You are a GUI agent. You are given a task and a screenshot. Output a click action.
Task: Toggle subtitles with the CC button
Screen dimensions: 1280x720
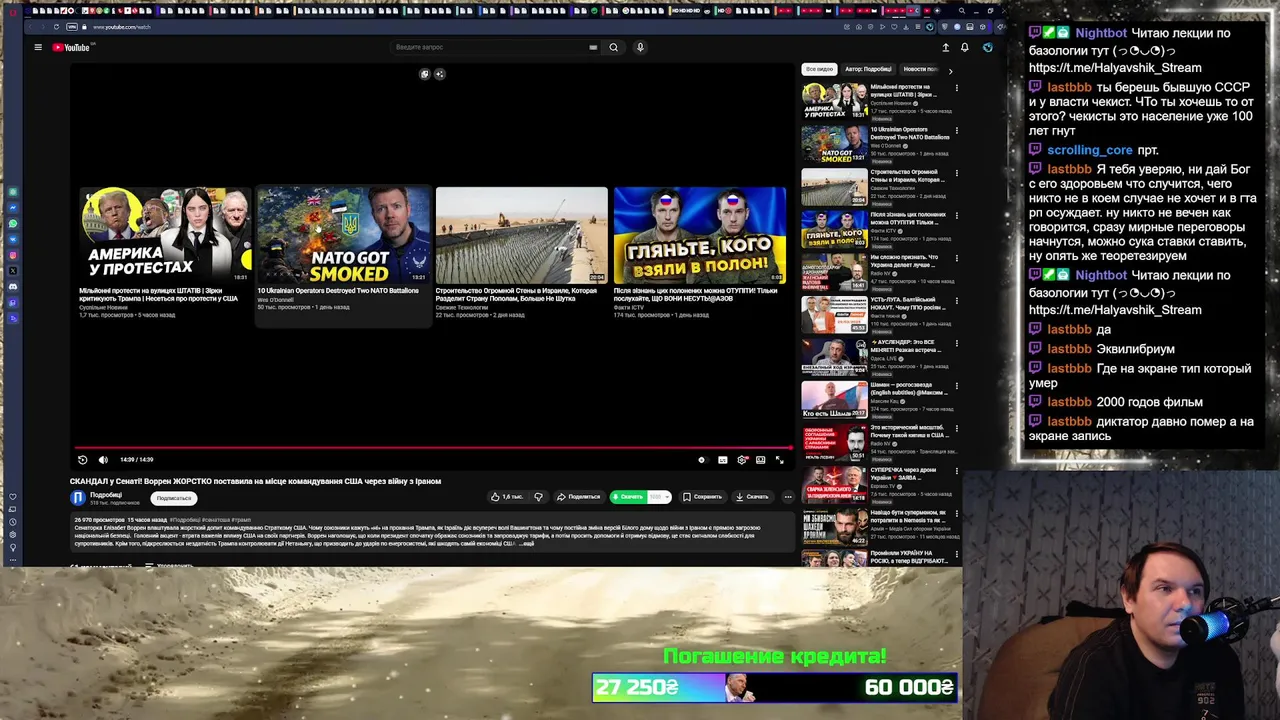coord(722,460)
